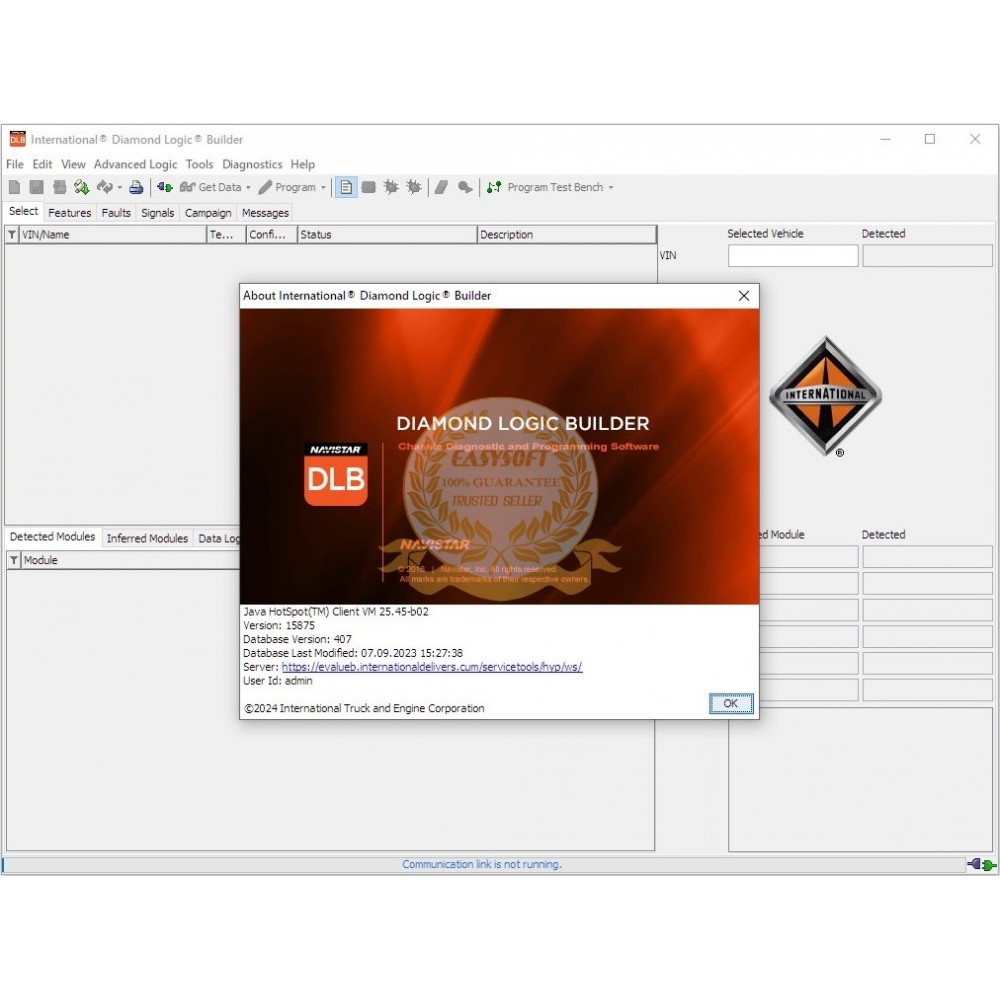Click the Get Data binoculars button
1000x1000 pixels.
[x=210, y=187]
